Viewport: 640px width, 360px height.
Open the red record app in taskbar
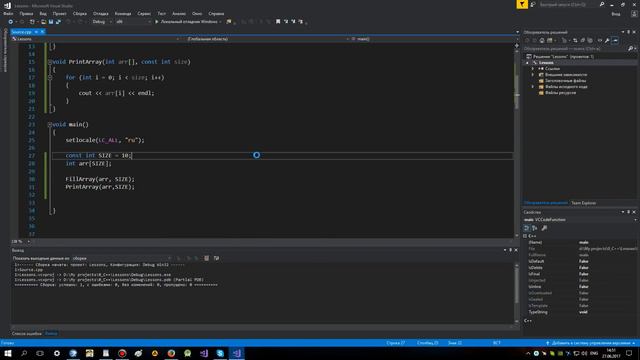click(x=122, y=353)
